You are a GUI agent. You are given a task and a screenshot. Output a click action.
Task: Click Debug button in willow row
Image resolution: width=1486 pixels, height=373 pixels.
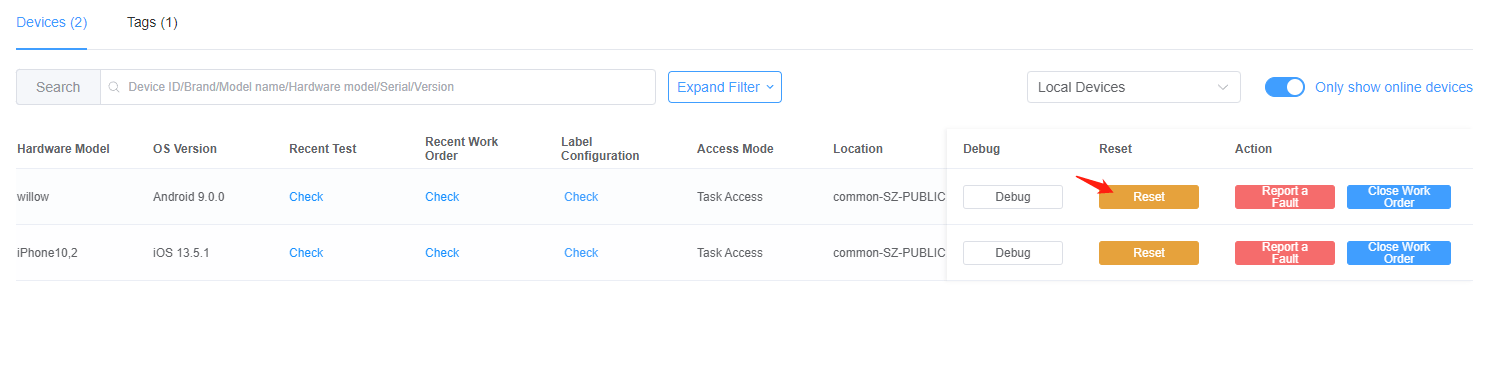(x=1013, y=197)
